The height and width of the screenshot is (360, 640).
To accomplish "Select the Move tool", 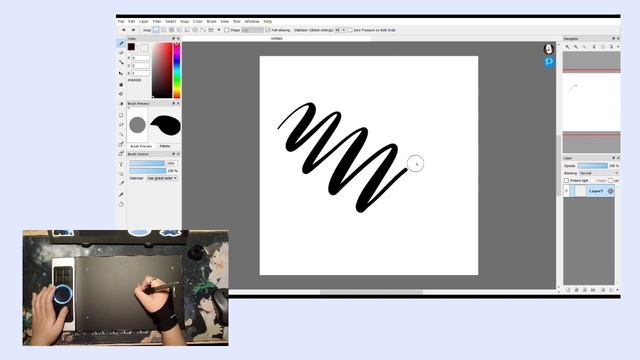I will [121, 73].
